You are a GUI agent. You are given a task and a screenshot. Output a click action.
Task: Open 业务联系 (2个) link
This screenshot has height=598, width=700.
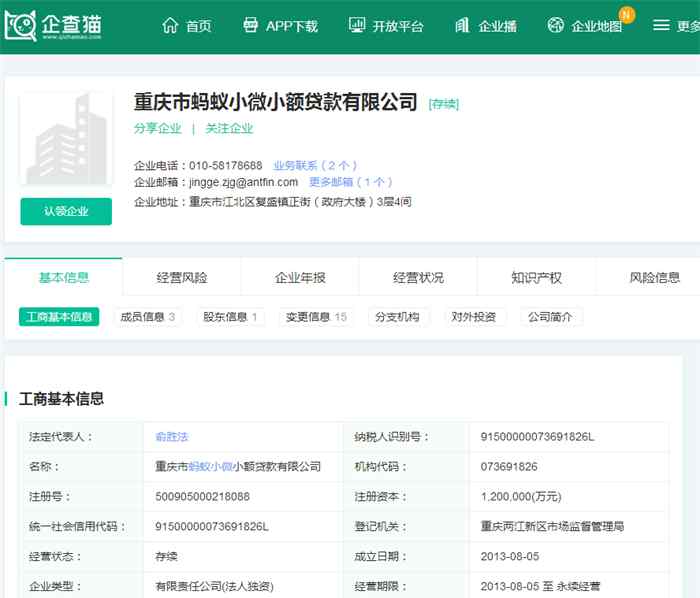[315, 166]
